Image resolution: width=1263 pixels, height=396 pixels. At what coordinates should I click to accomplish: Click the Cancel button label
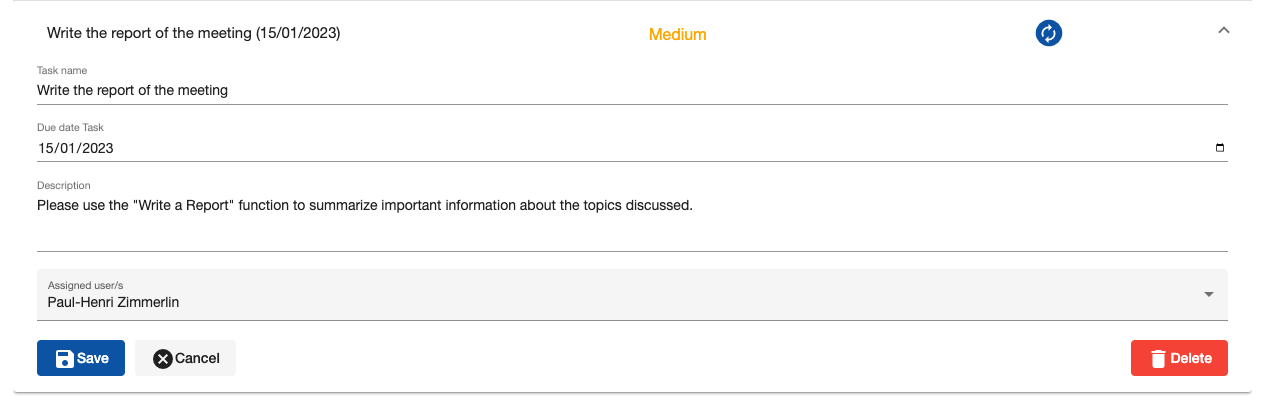[x=197, y=358]
